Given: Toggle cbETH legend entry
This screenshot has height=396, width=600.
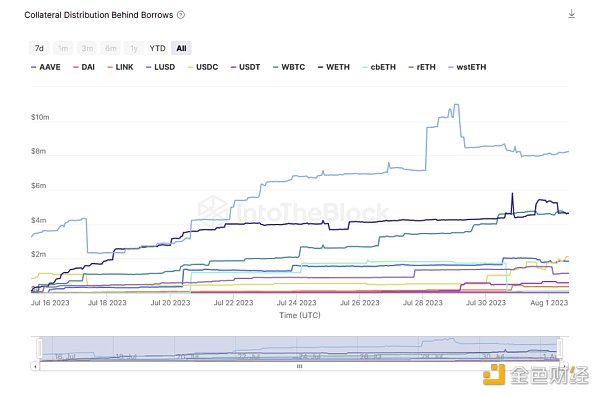Looking at the screenshot, I should [x=379, y=67].
